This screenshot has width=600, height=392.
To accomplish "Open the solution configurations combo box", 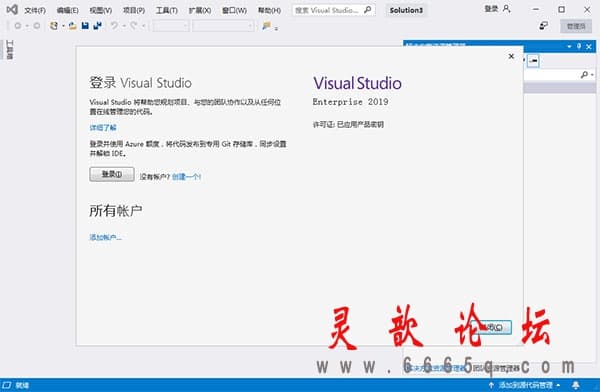I will click(170, 26).
